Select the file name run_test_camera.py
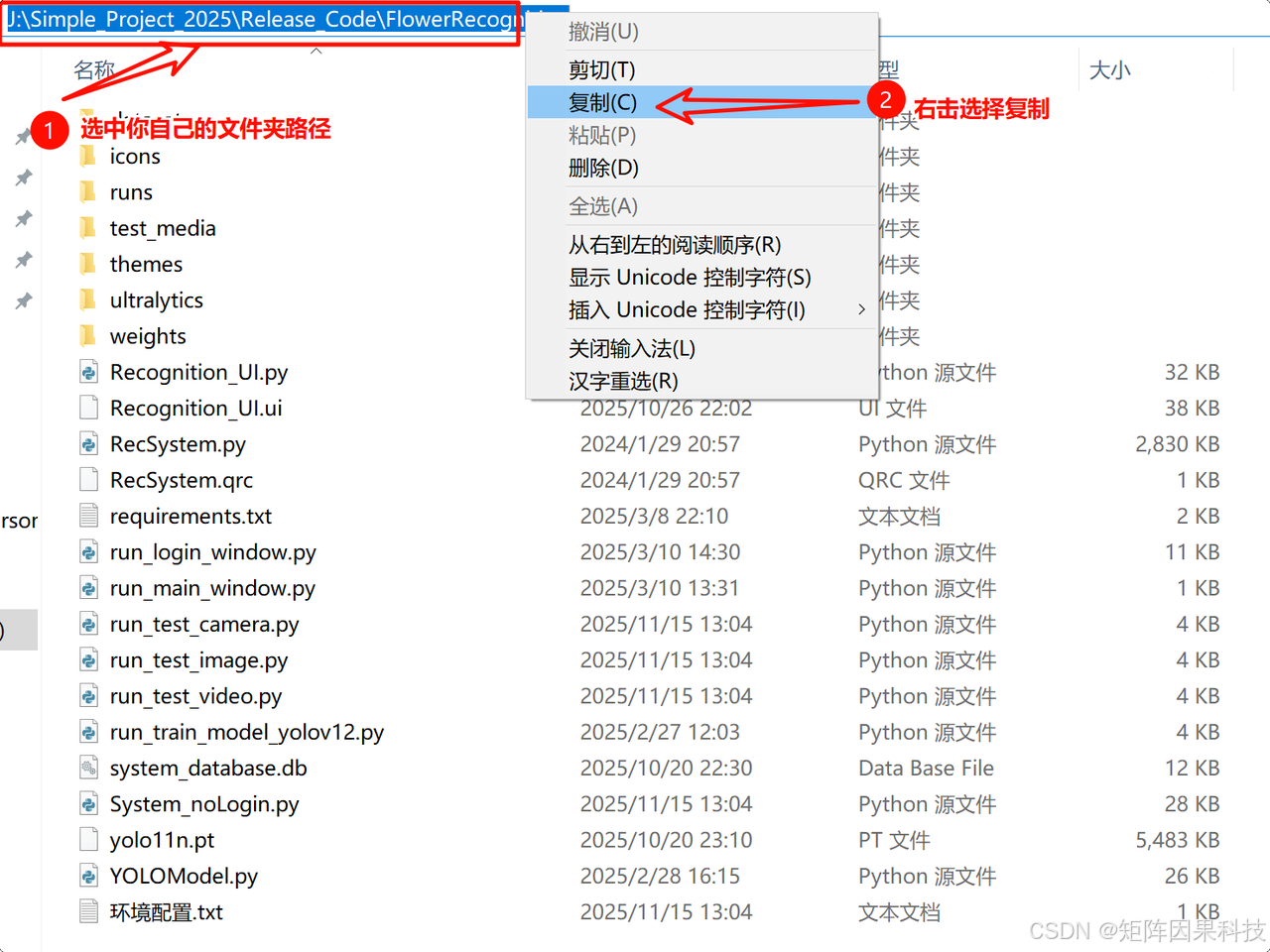 click(204, 624)
